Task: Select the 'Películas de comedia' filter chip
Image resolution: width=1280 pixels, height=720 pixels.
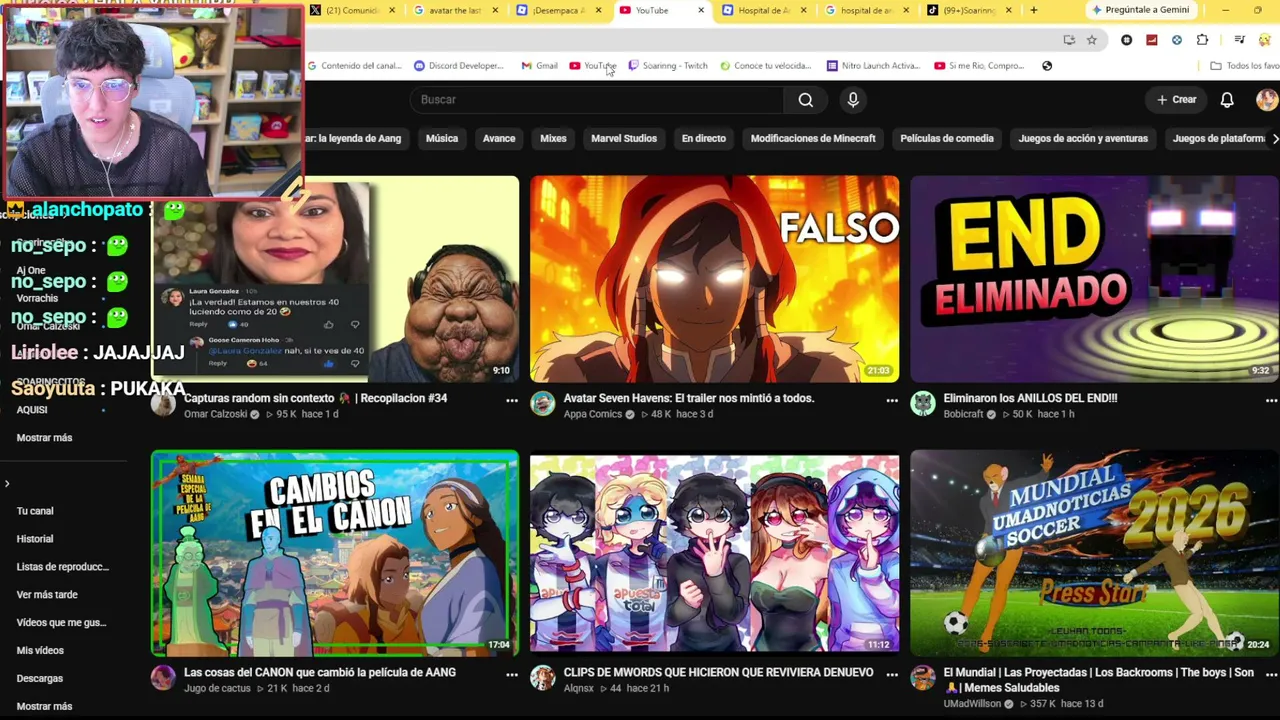Action: point(947,139)
